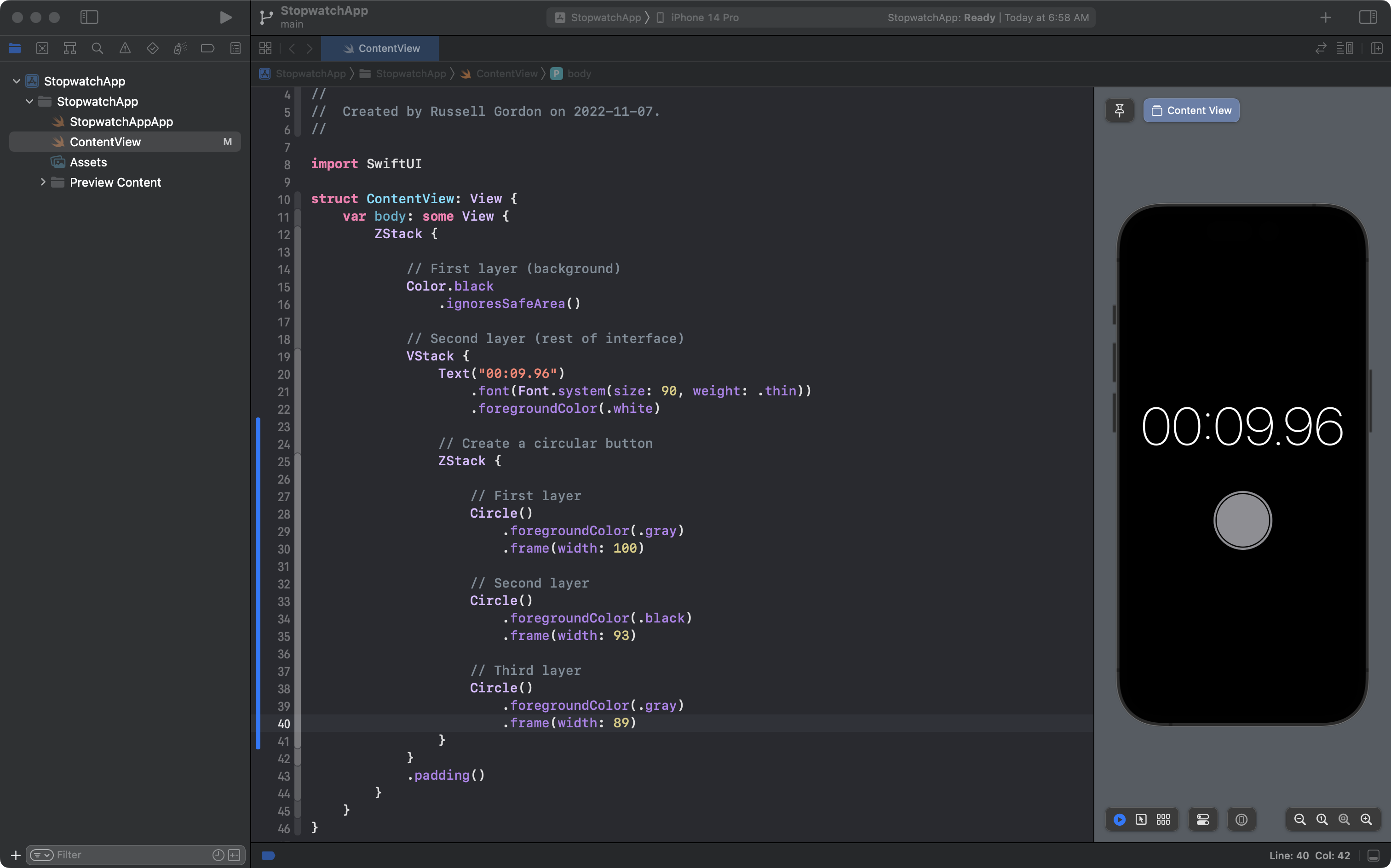
Task: Click the Run button to build app
Action: click(x=225, y=17)
